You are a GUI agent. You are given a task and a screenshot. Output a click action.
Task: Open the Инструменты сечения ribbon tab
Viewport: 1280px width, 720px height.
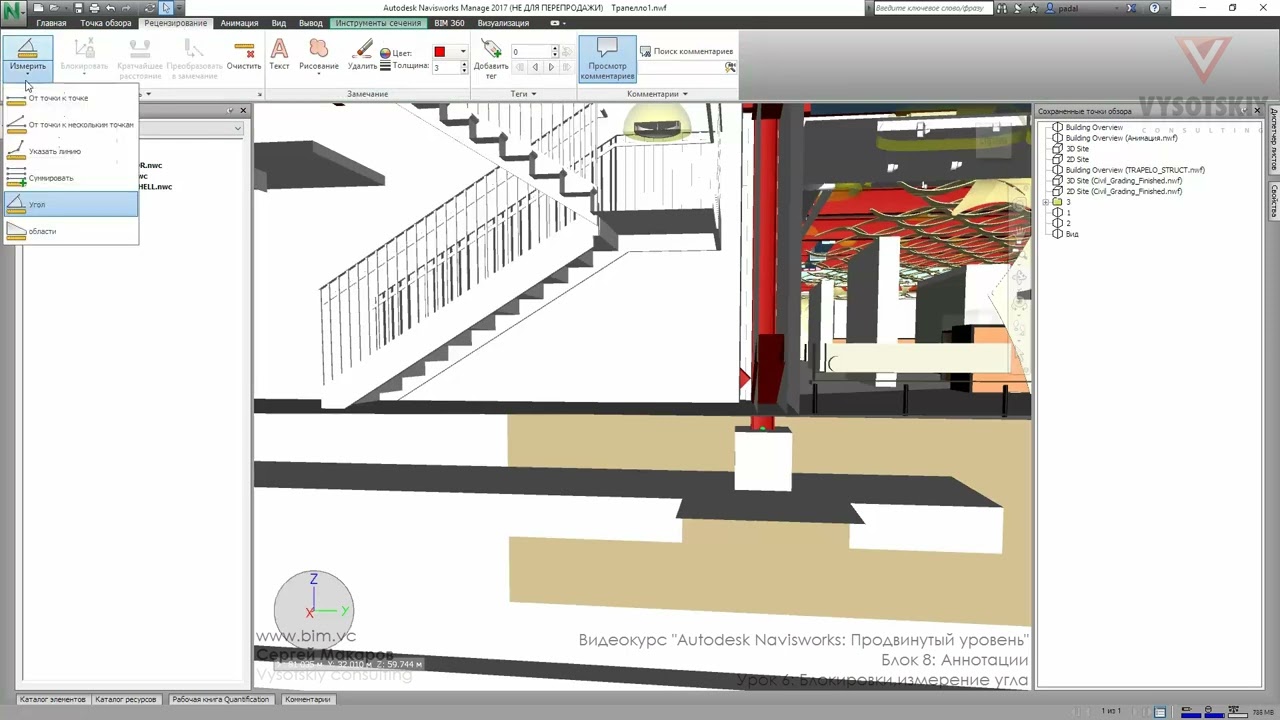click(x=378, y=23)
